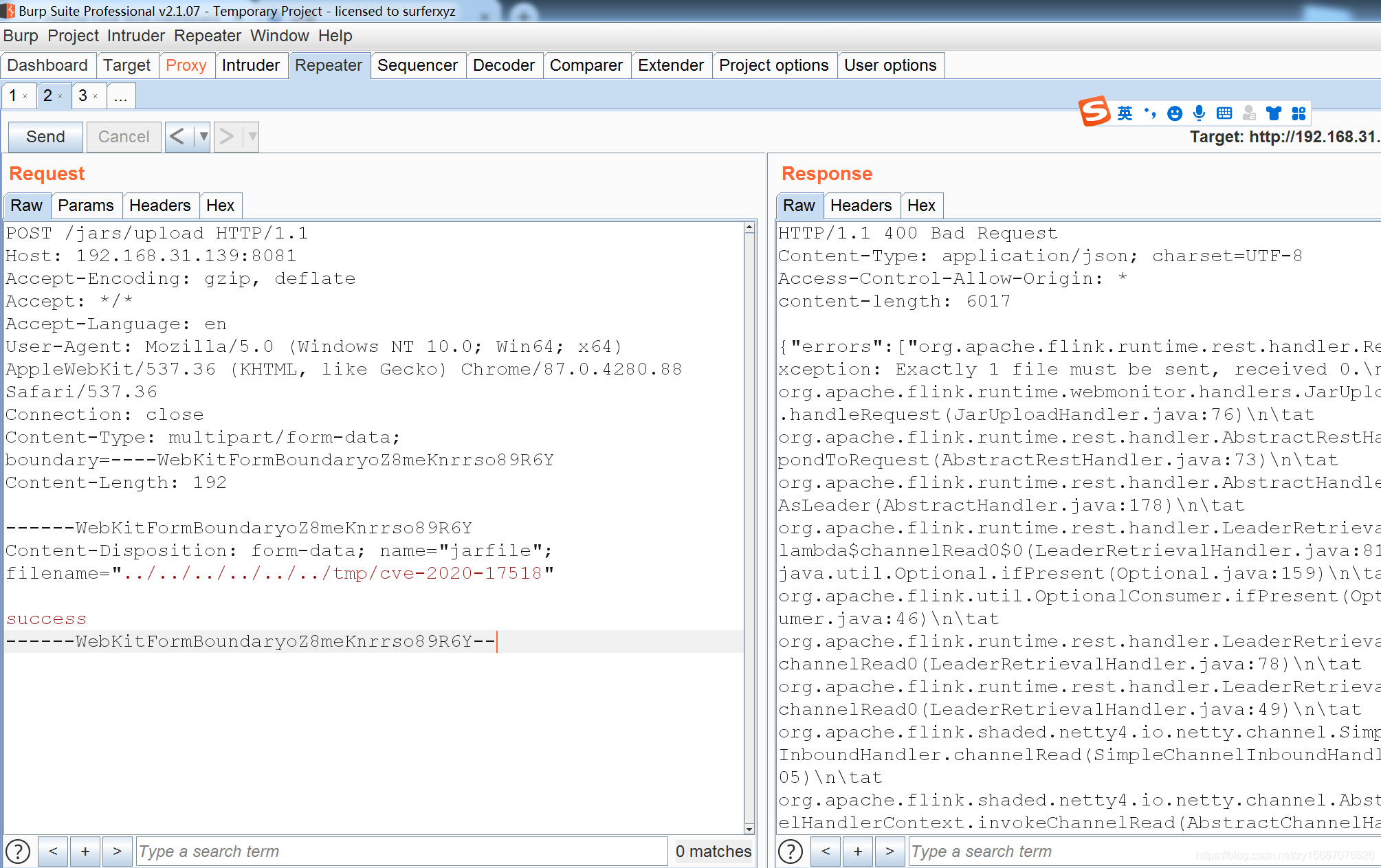
Task: Show the Response Raw view
Action: (x=799, y=205)
